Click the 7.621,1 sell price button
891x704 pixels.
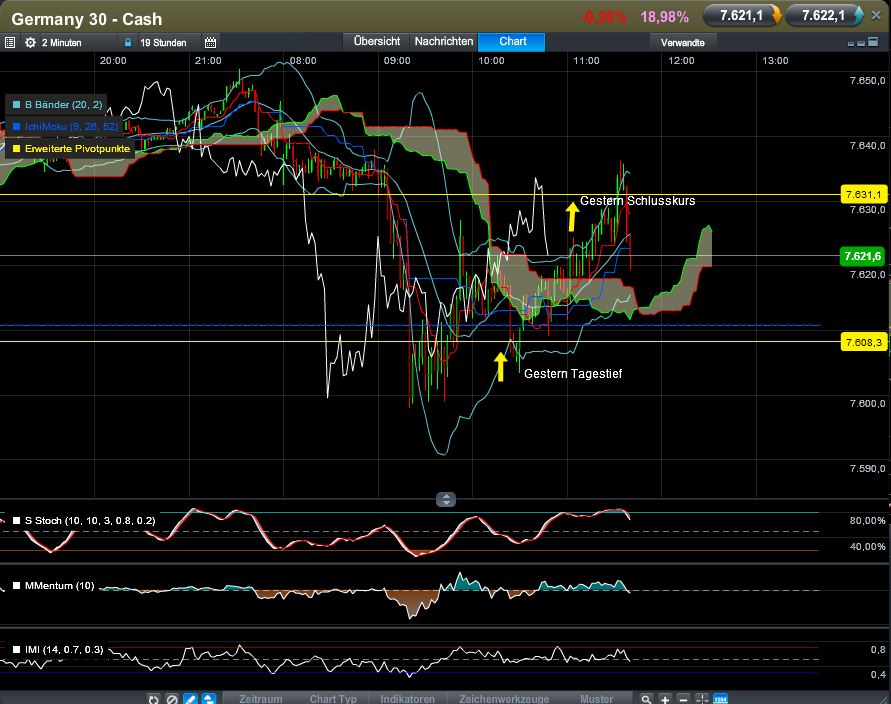click(741, 16)
